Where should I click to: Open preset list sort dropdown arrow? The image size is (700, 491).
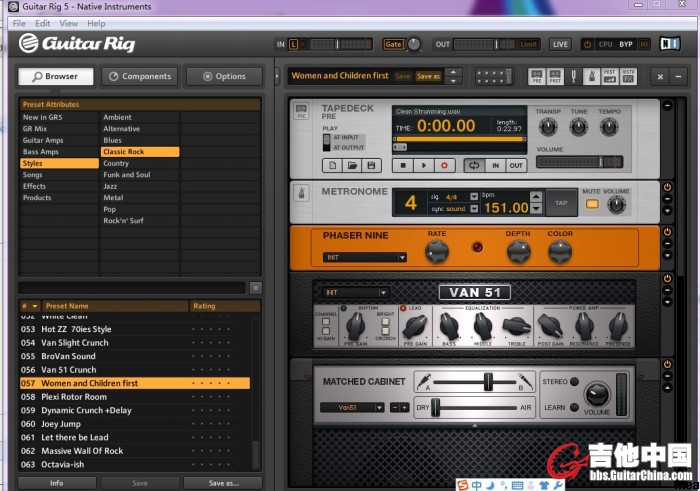35,306
